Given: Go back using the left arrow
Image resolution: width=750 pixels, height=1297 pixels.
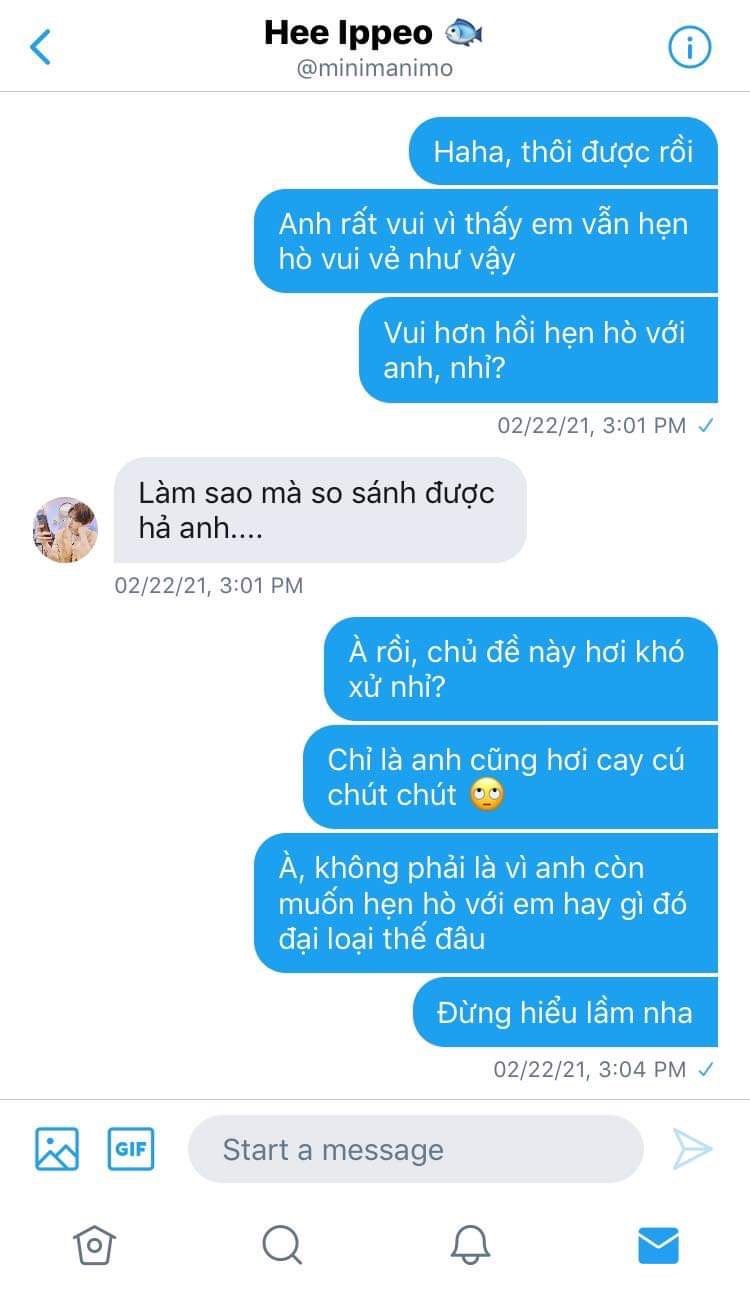Looking at the screenshot, I should [x=41, y=47].
